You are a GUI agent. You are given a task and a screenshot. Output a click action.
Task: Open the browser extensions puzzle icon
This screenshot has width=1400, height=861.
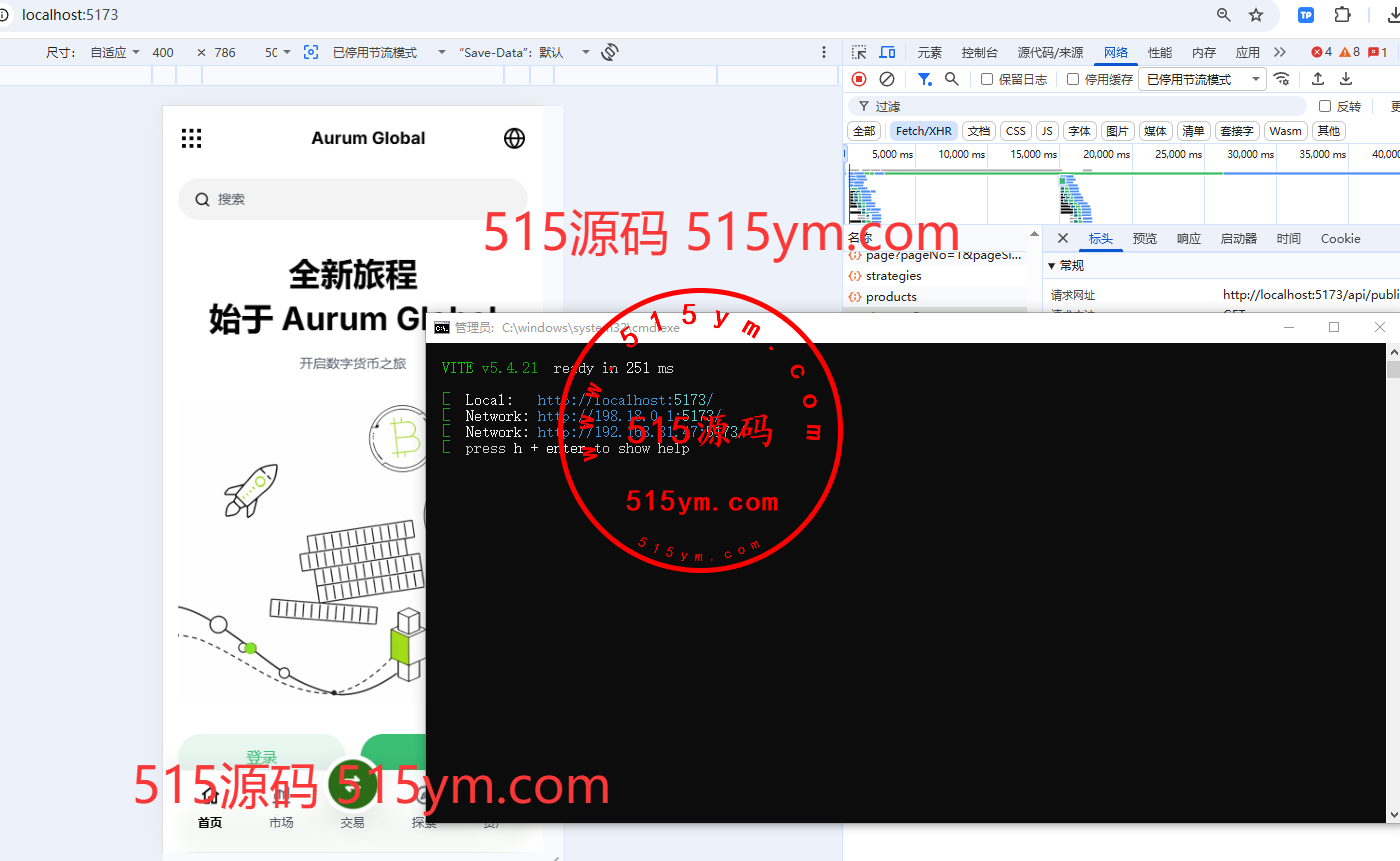(1343, 15)
